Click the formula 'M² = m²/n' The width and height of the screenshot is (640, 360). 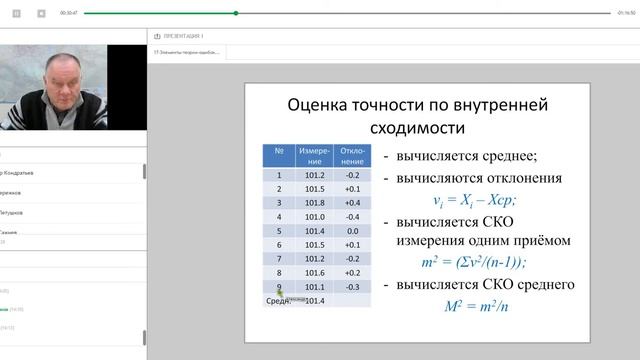click(476, 306)
